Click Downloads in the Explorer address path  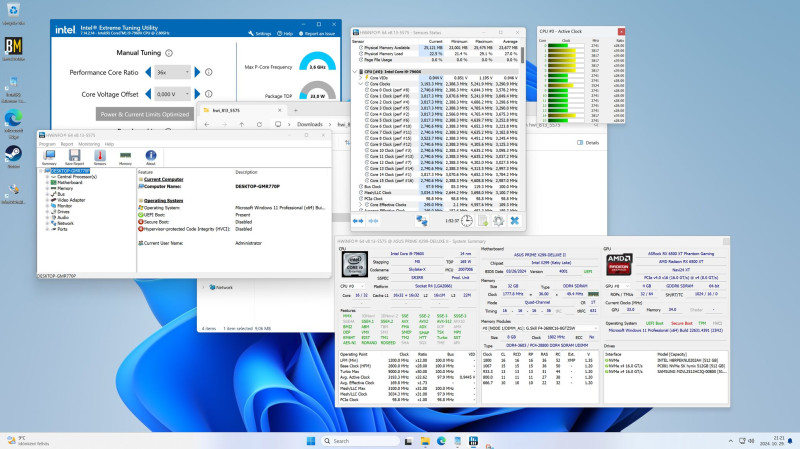click(x=310, y=124)
